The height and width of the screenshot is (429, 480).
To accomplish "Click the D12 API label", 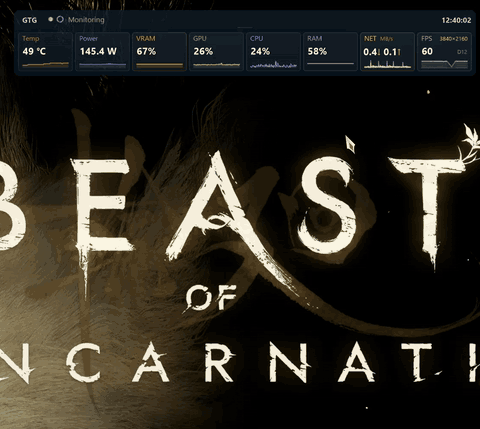I will [x=462, y=52].
